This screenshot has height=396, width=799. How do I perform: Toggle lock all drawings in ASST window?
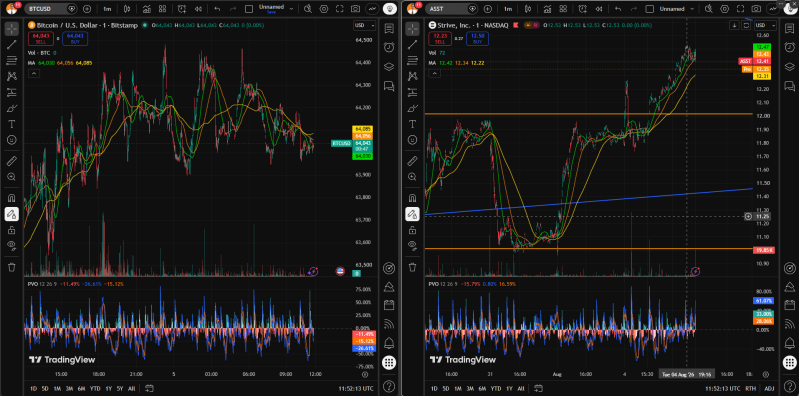point(412,230)
